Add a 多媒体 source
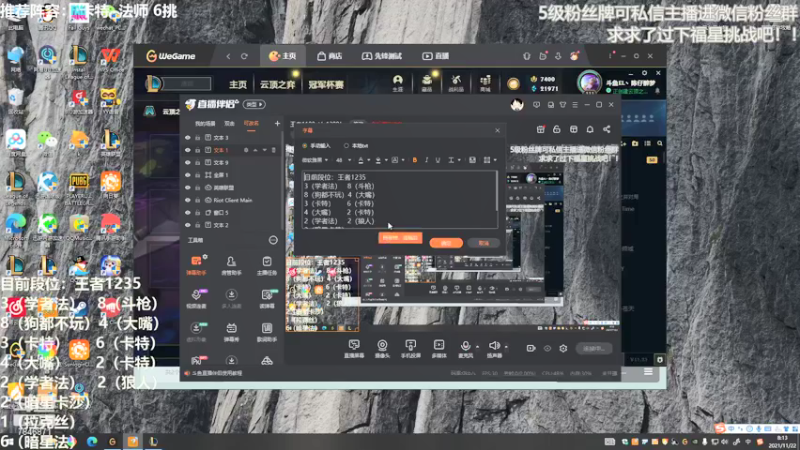Screen dimensions: 800x450 coord(439,348)
